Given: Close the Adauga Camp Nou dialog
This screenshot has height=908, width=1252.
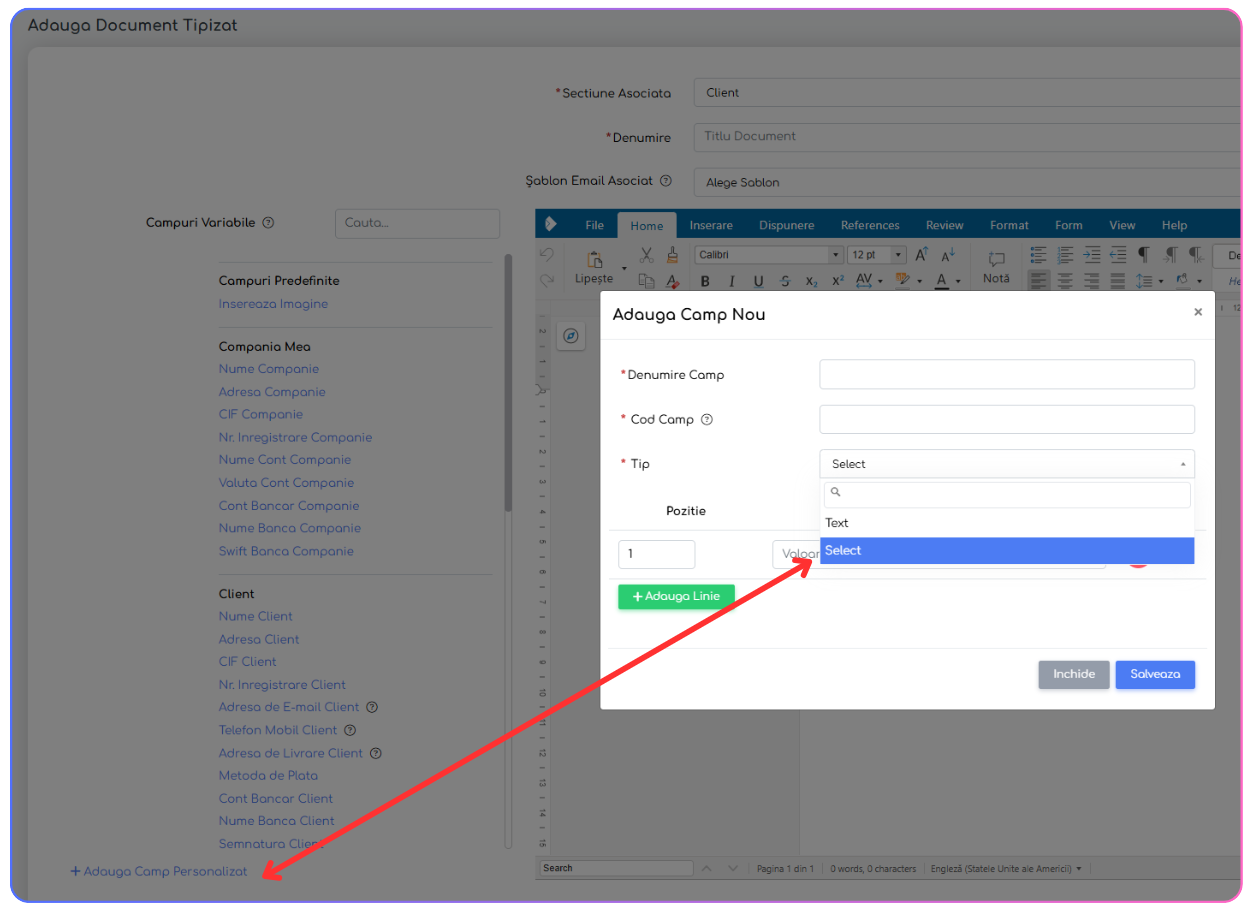Looking at the screenshot, I should (x=1197, y=313).
